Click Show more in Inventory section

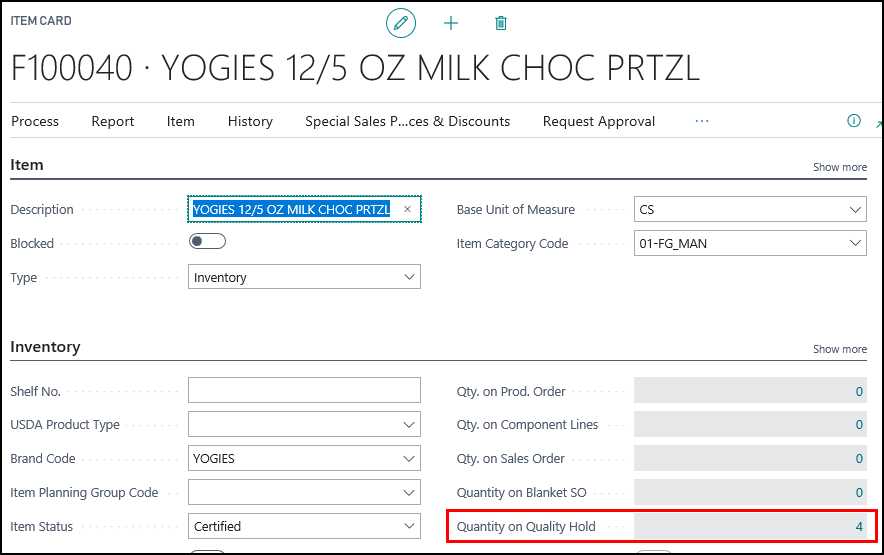[x=840, y=349]
